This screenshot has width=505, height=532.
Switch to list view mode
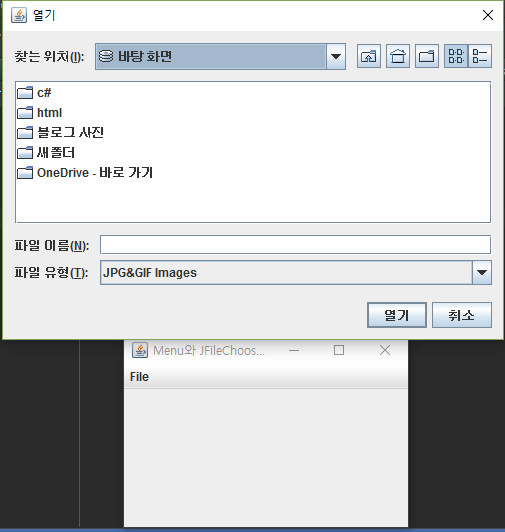[x=456, y=56]
